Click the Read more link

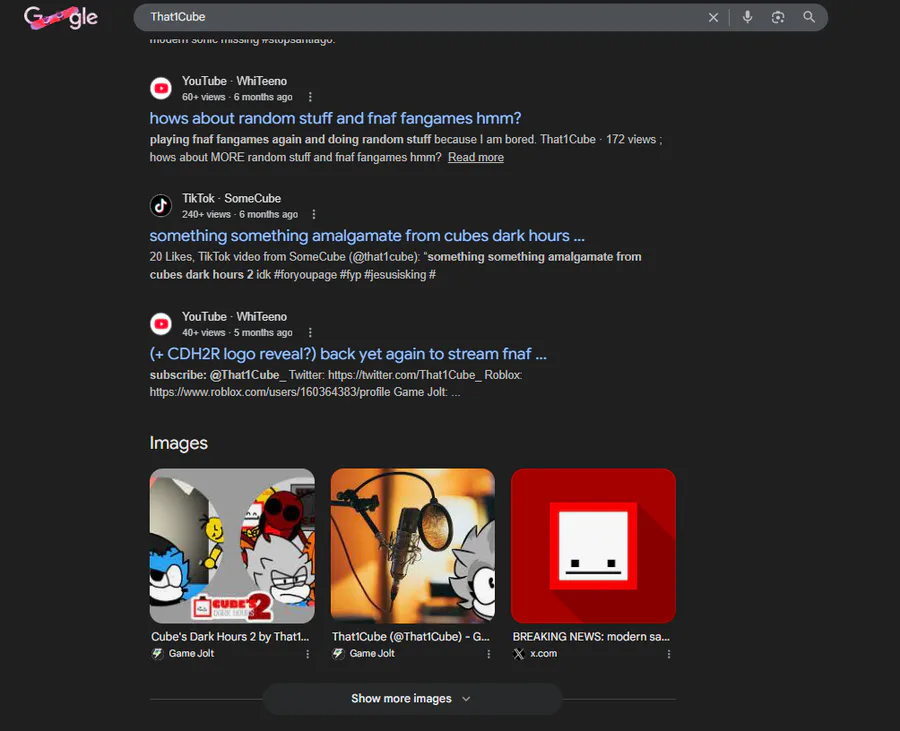[x=476, y=157]
